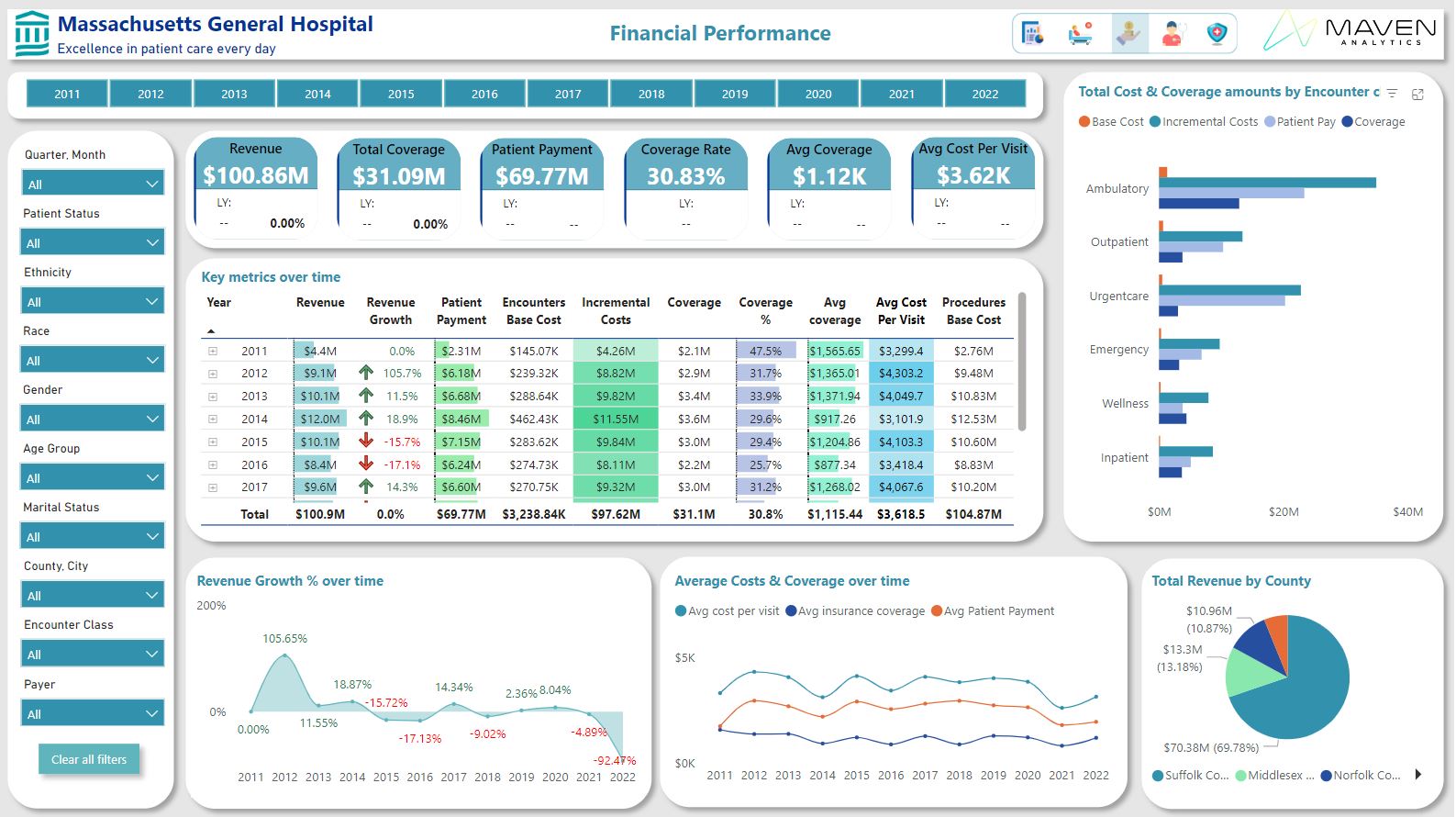The height and width of the screenshot is (817, 1456).
Task: Click the Clear all filters button
Action: pos(89,759)
